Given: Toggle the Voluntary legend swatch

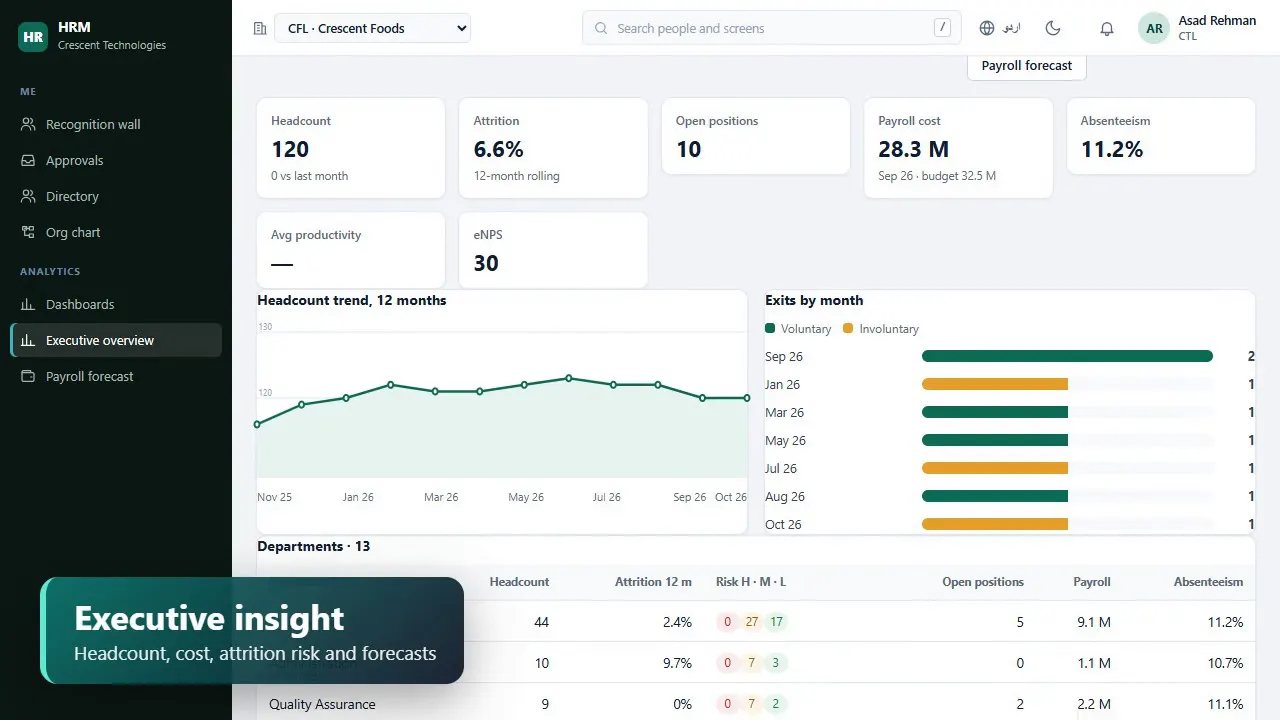Looking at the screenshot, I should pyautogui.click(x=770, y=328).
